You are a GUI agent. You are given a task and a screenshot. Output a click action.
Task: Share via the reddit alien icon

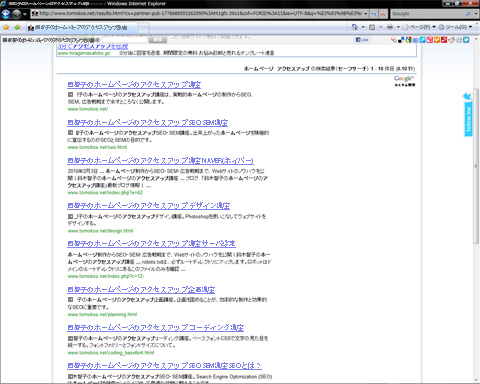tap(452, 40)
